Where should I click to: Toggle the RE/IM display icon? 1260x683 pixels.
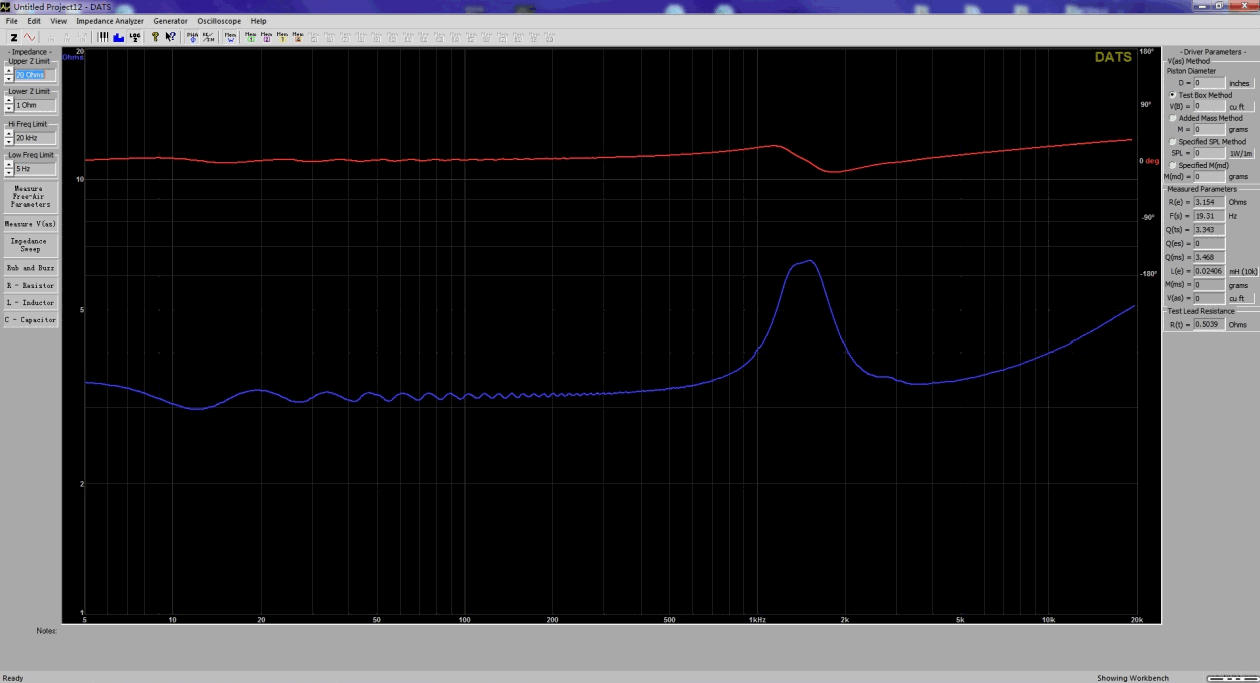(208, 37)
